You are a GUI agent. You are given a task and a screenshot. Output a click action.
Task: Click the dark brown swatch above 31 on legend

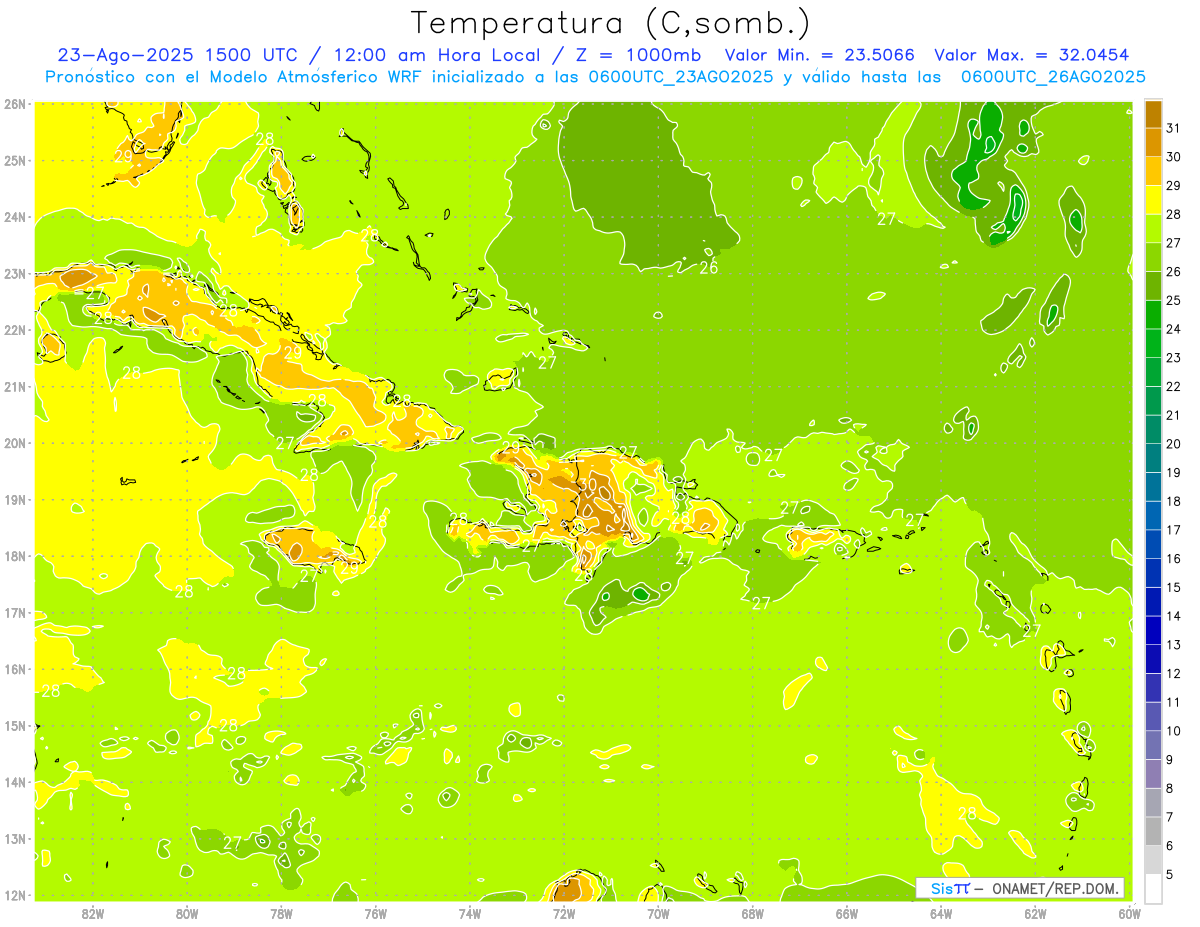(1153, 114)
